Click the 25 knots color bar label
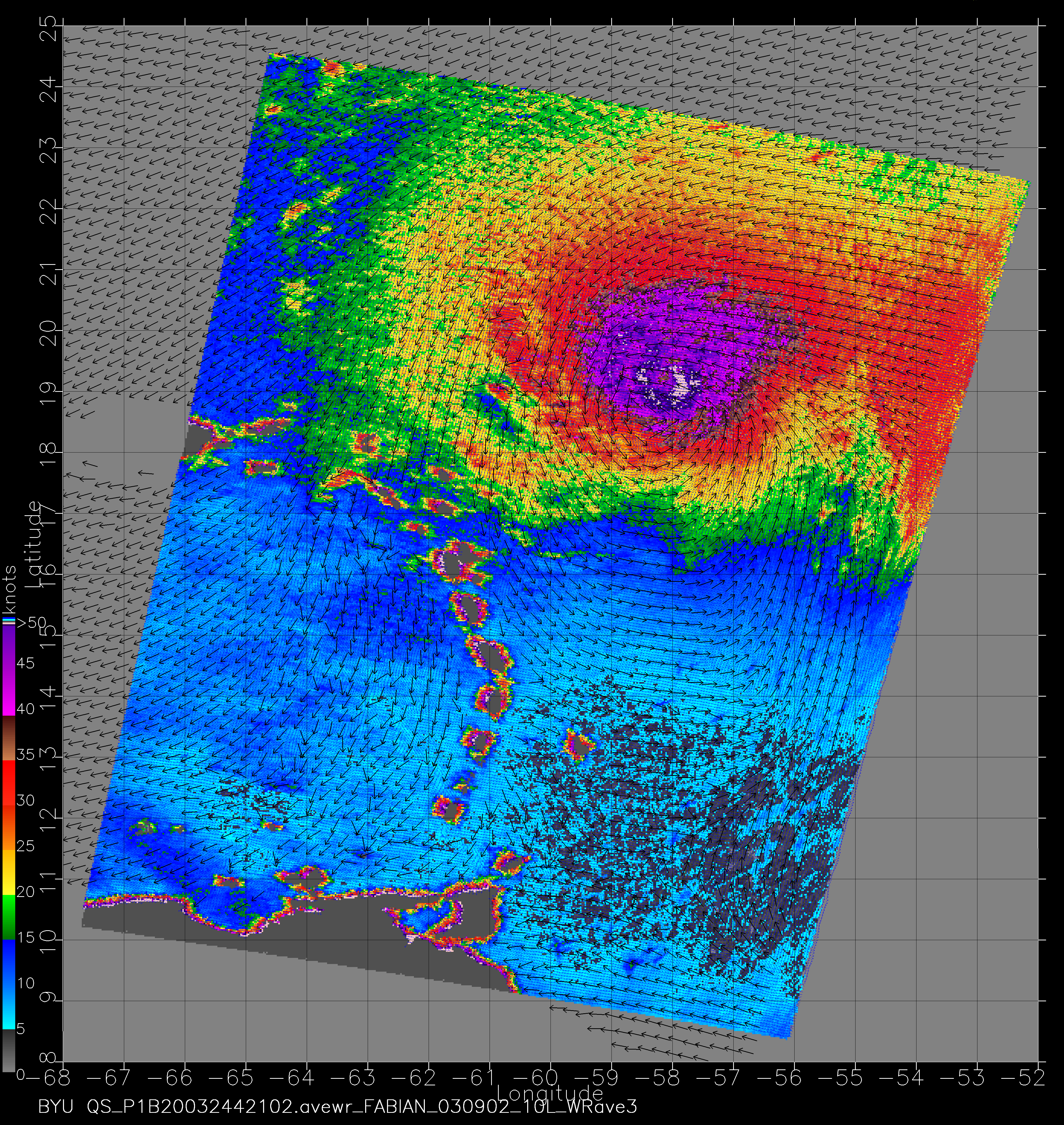1064x1125 pixels. pos(26,846)
